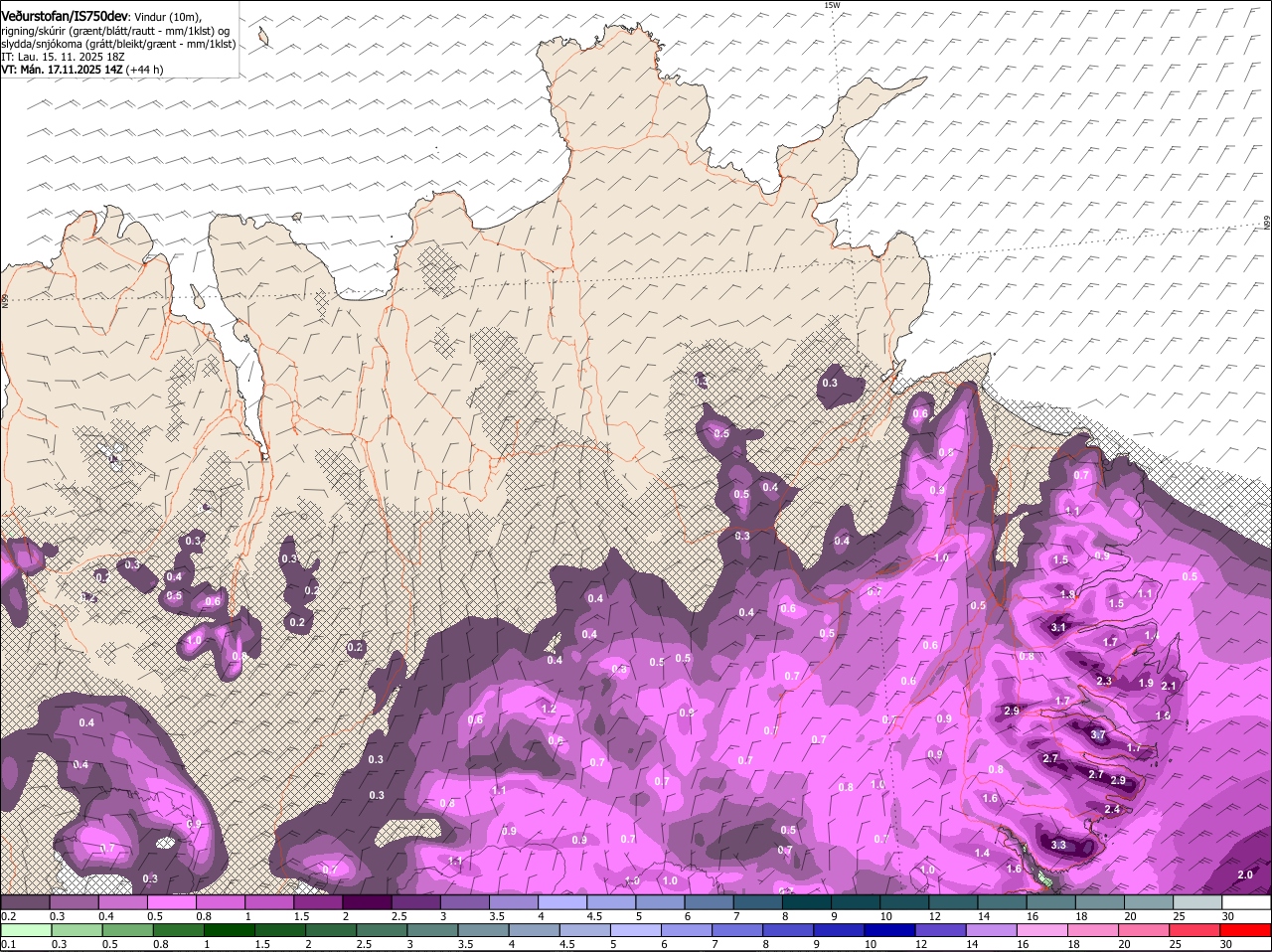Click the 1.9 precipitation value on the map

coord(1146,683)
